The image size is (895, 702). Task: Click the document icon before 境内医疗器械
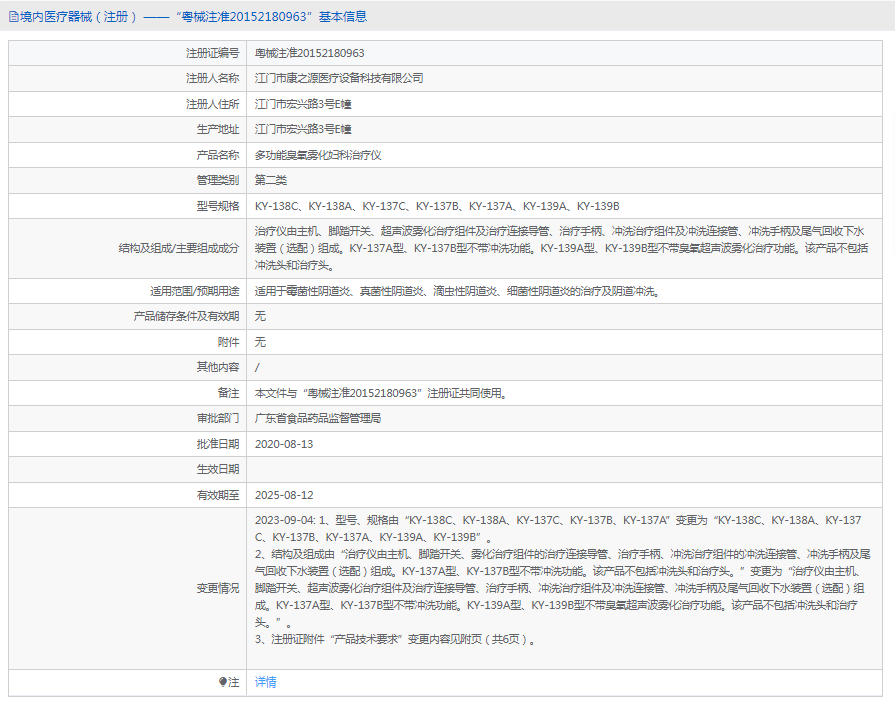(x=13, y=16)
